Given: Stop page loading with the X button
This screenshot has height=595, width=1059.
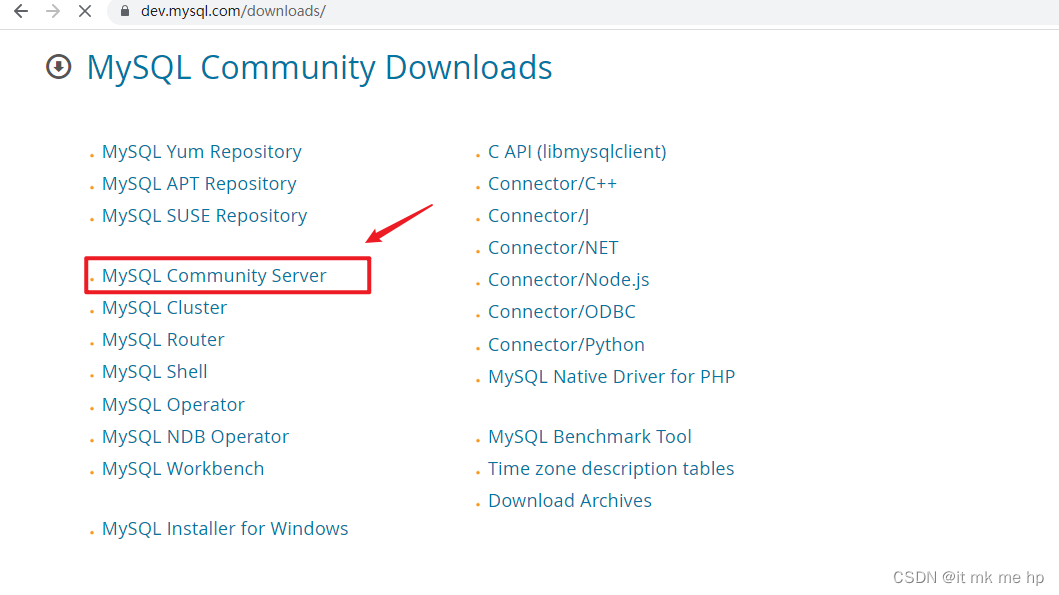Looking at the screenshot, I should point(85,11).
